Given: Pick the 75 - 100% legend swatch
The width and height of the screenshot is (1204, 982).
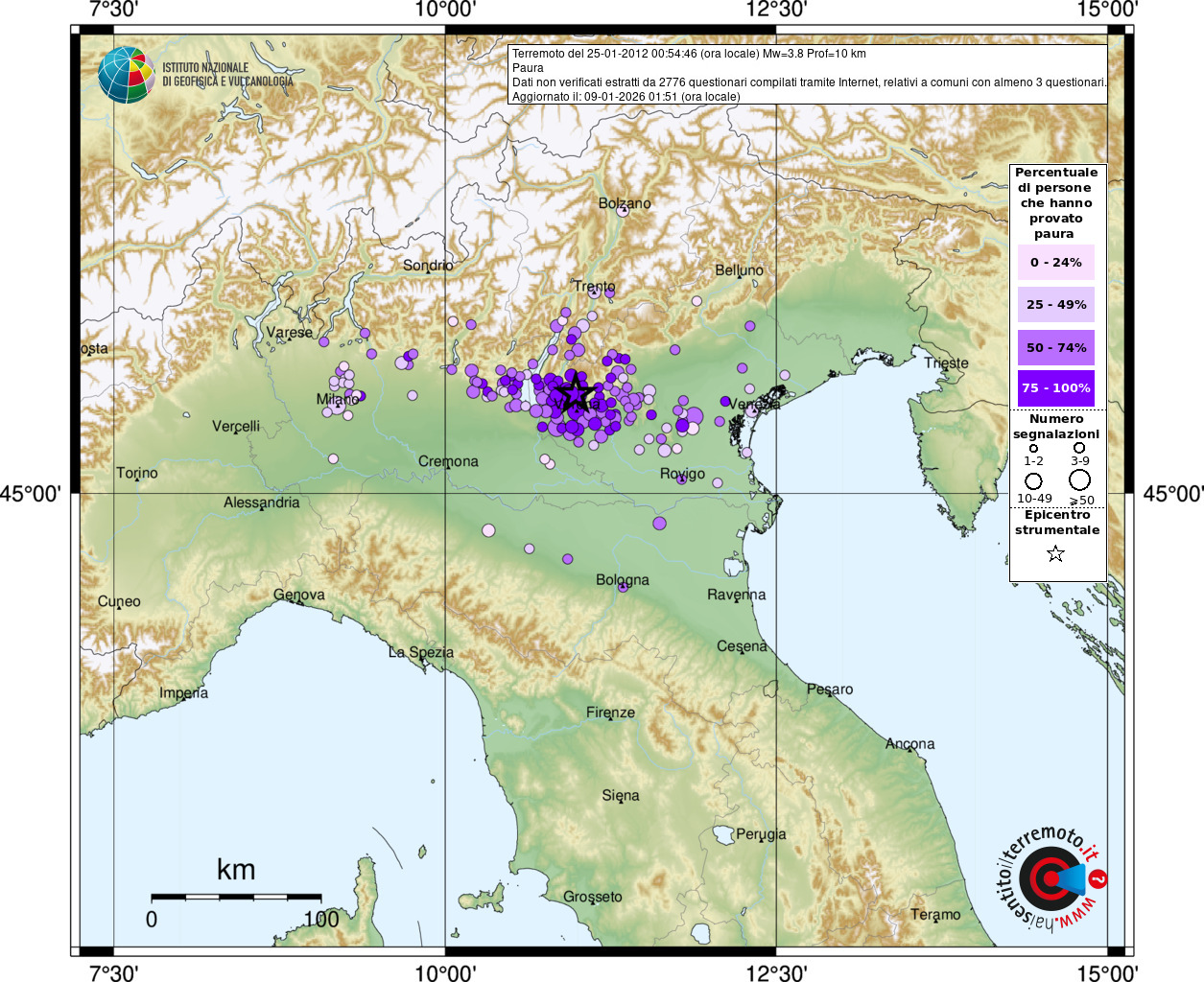Looking at the screenshot, I should (1055, 387).
